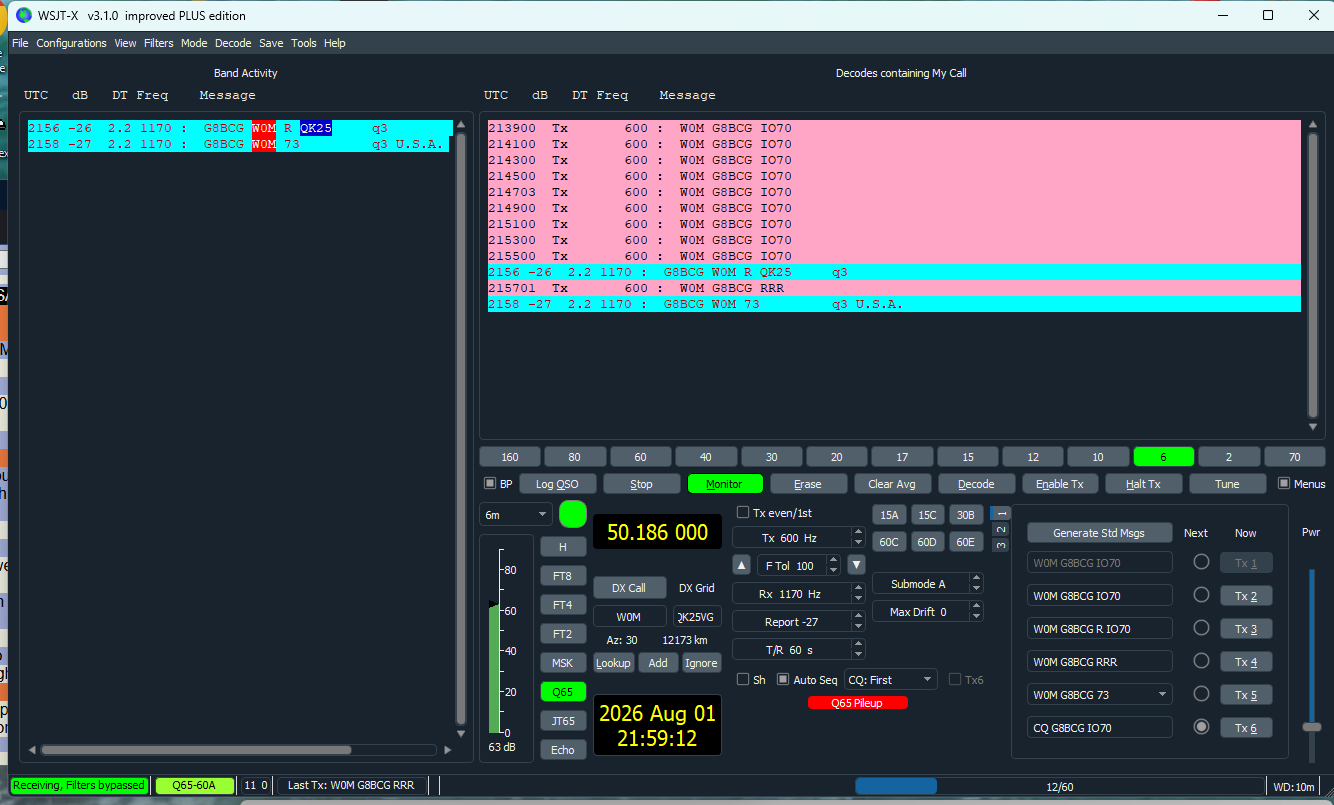Click the WSJT-X globe app icon
Viewport: 1334px width, 805px height.
click(24, 15)
